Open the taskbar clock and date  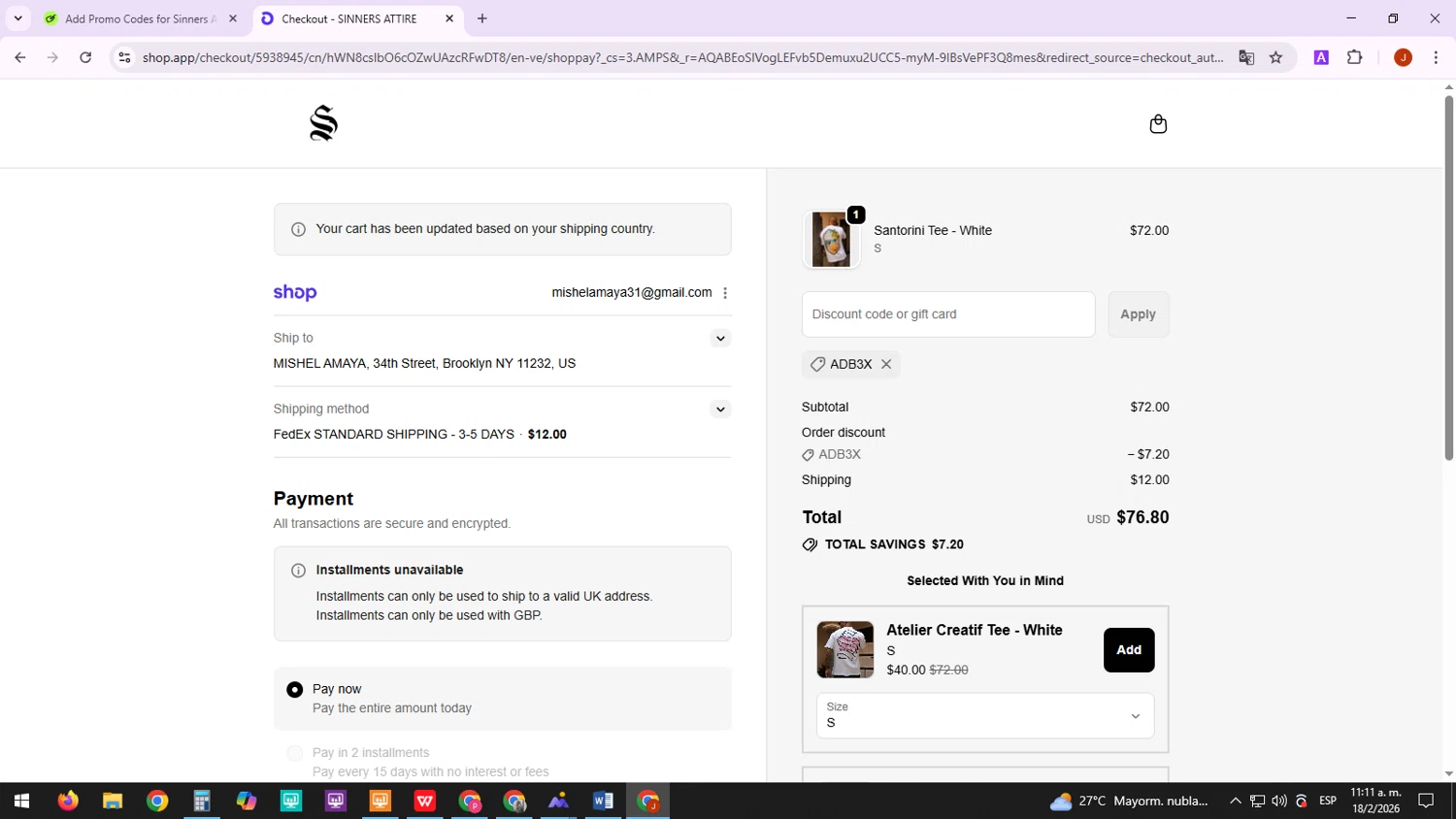tap(1376, 801)
